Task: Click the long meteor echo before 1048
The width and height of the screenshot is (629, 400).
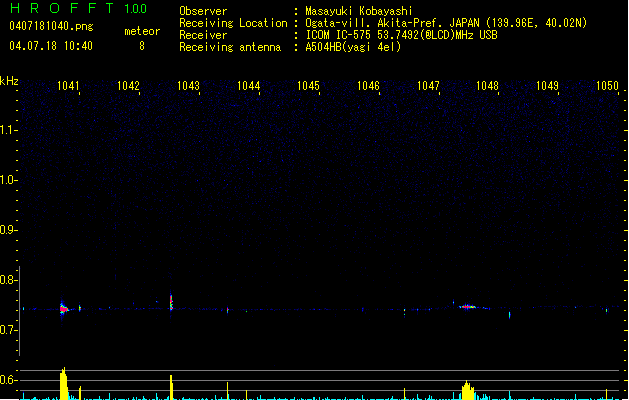Action: click(469, 307)
